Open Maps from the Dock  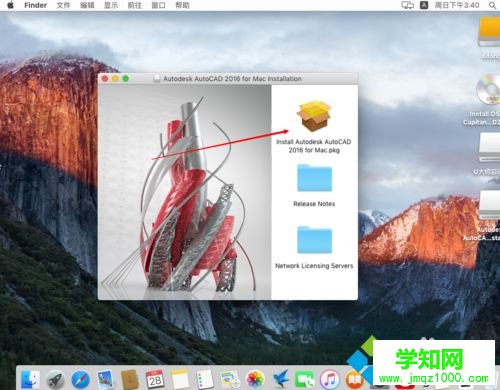[230, 379]
